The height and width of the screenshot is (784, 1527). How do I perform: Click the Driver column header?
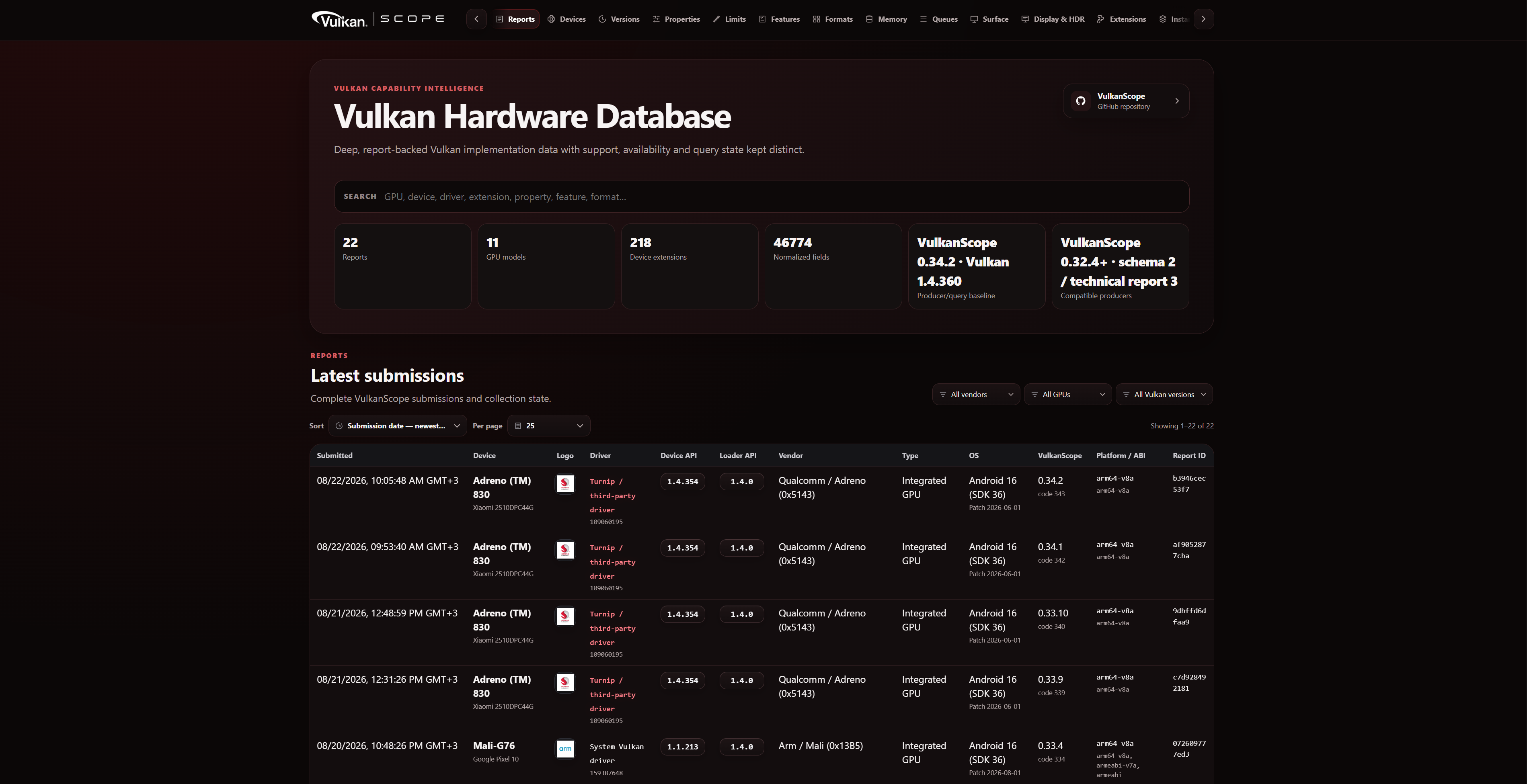coord(600,455)
